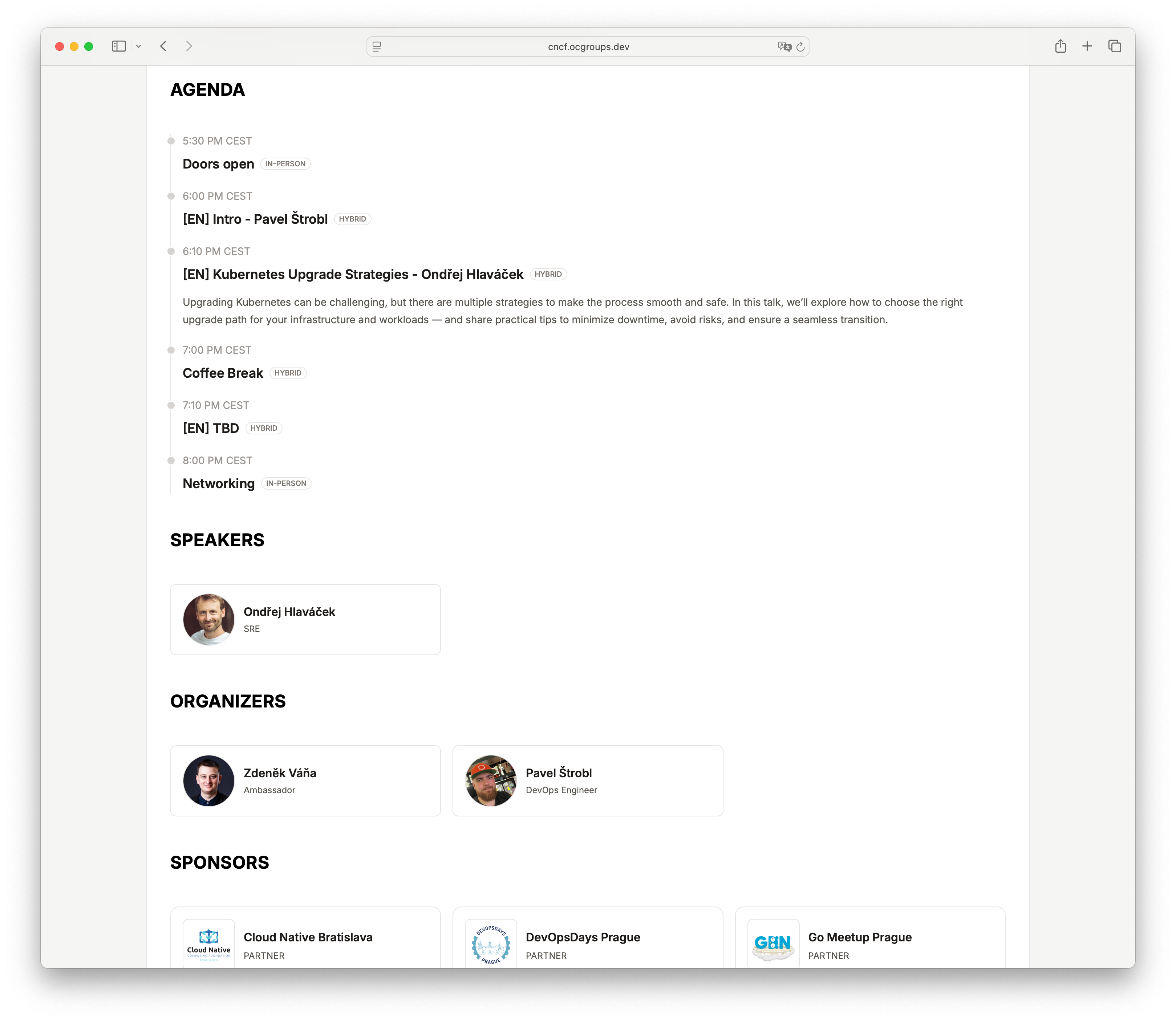This screenshot has width=1176, height=1022.
Task: Click the cncf.ocgroups.dev address field
Action: pyautogui.click(x=588, y=47)
